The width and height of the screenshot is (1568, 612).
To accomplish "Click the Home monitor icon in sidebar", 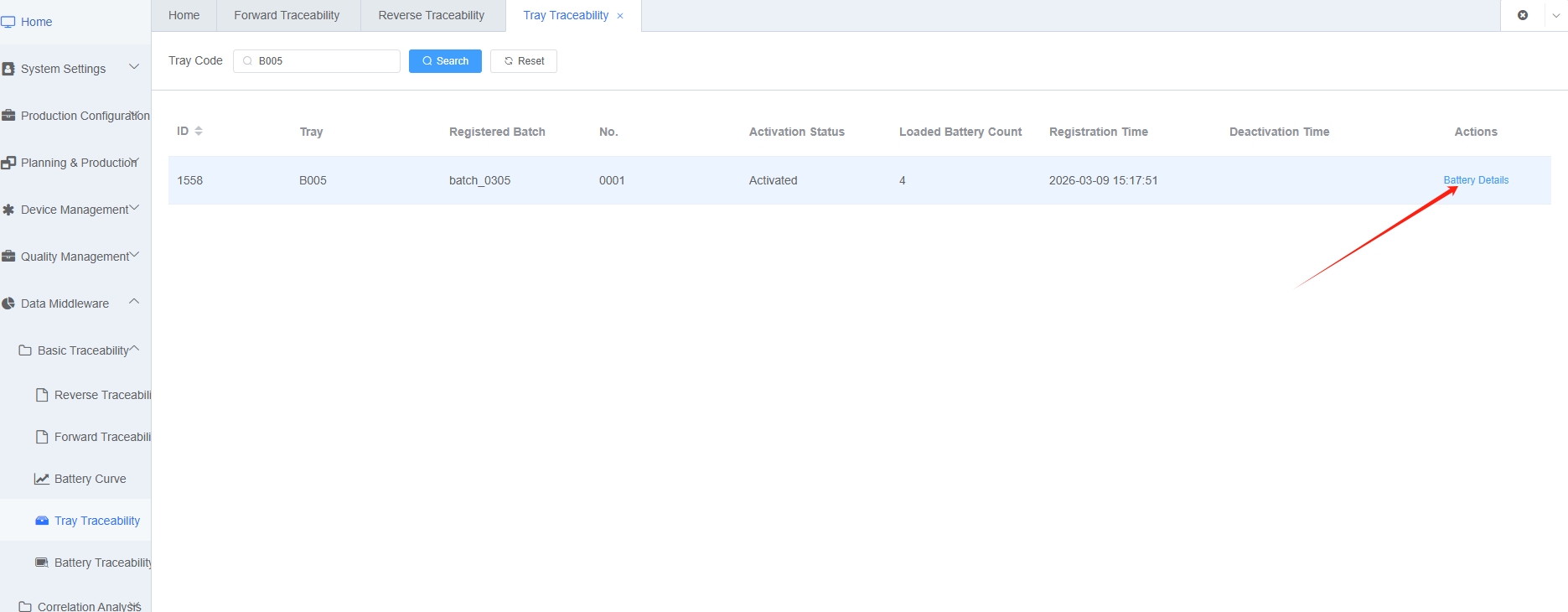I will [x=8, y=22].
